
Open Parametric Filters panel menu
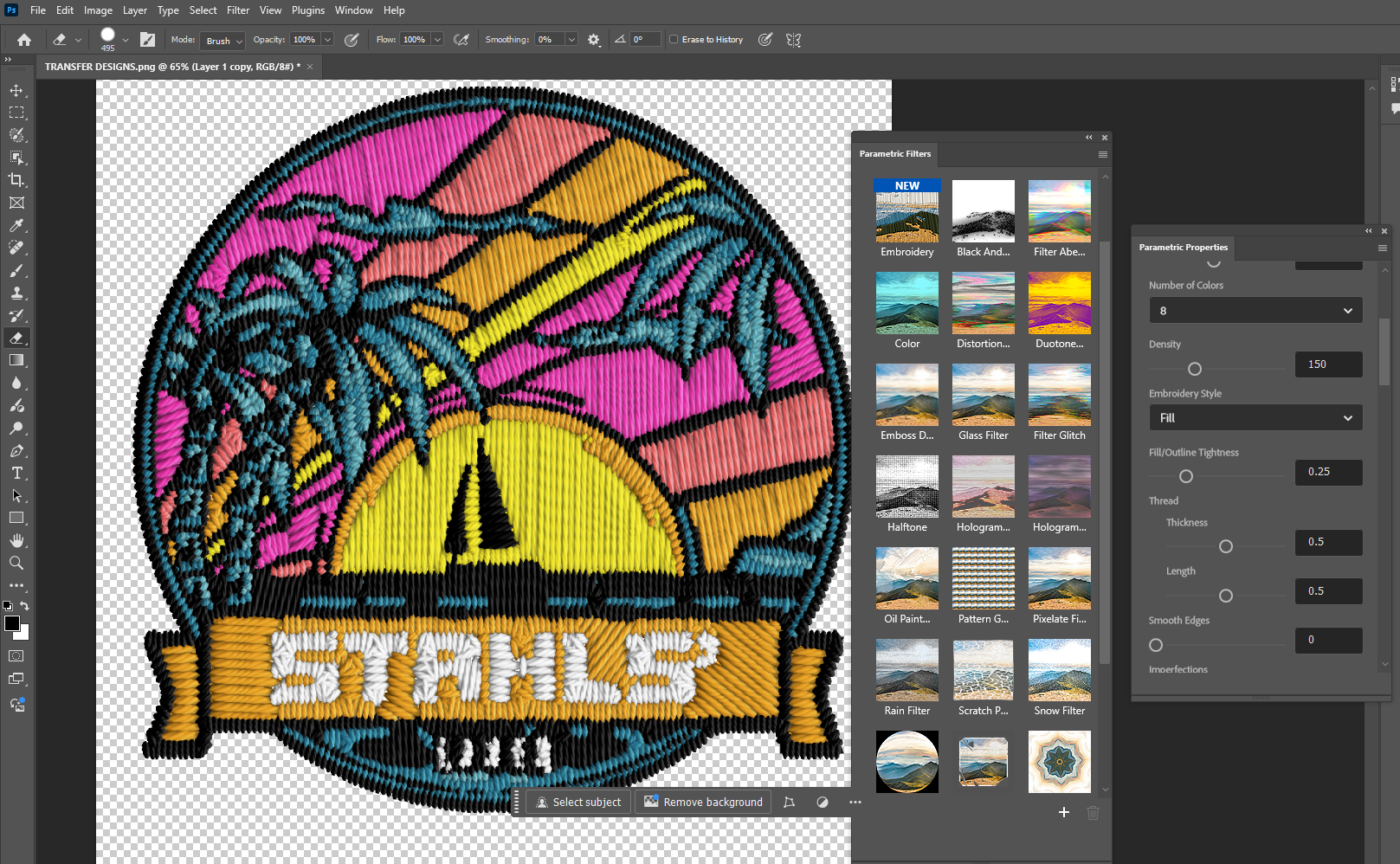[x=1102, y=154]
